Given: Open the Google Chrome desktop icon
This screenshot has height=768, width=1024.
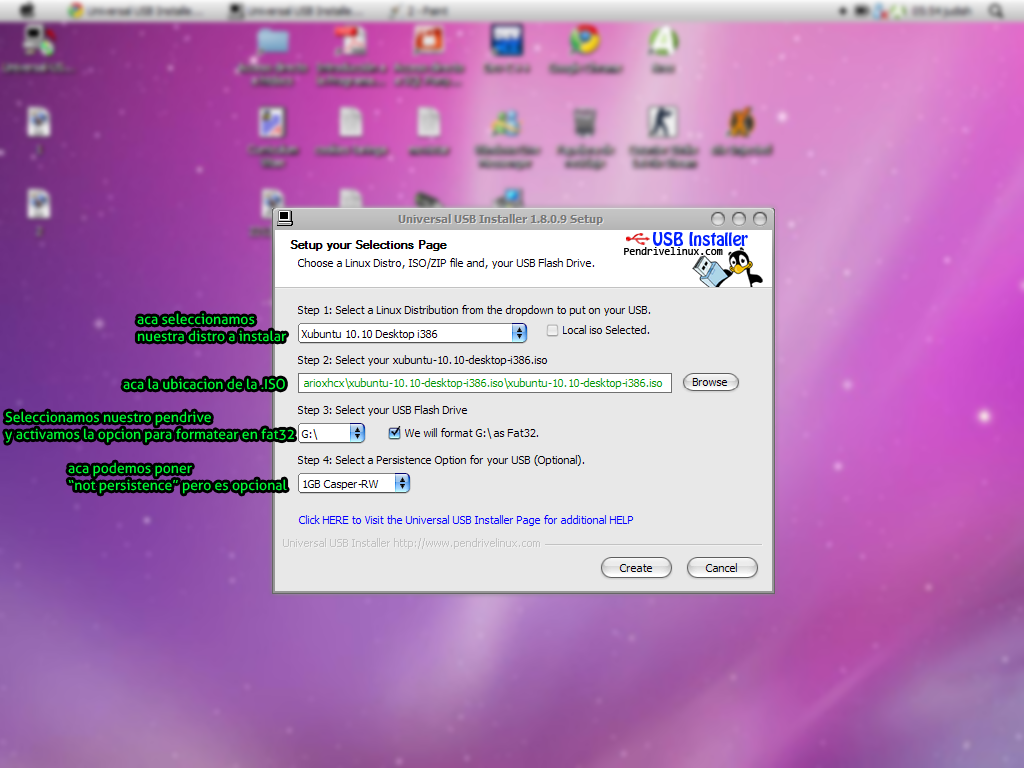Looking at the screenshot, I should coord(585,49).
